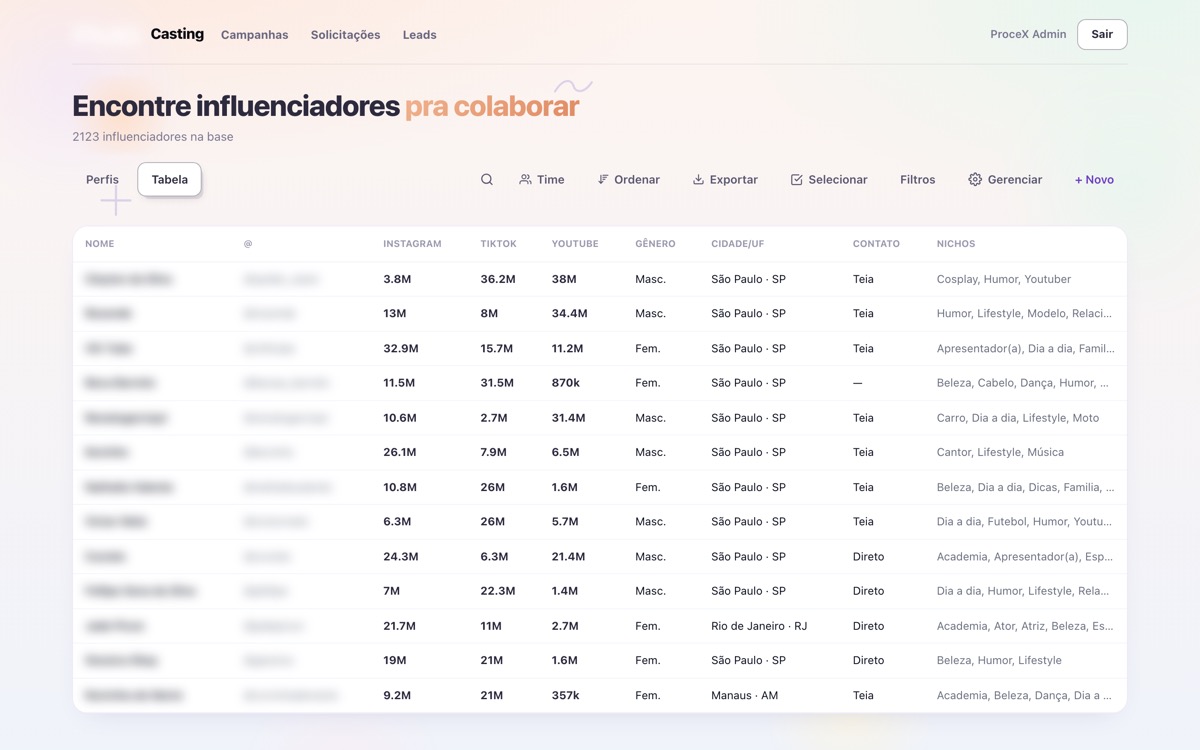Click + Novo to add influencer

click(x=1094, y=180)
